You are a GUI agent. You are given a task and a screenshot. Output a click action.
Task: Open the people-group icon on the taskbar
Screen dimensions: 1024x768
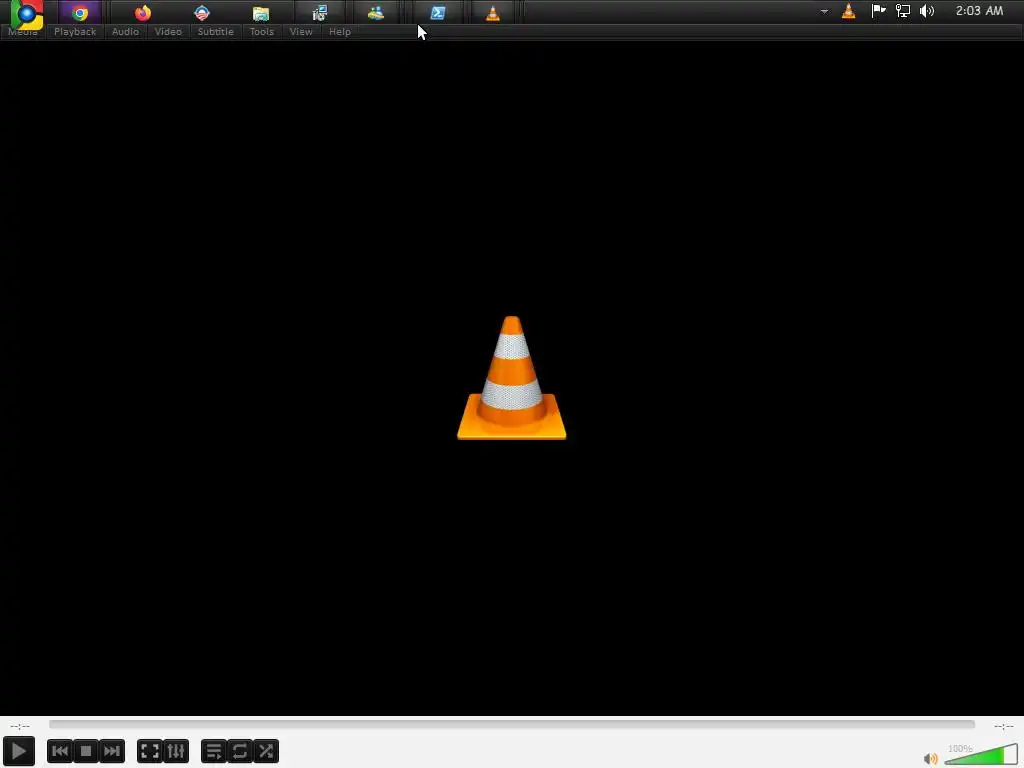tap(376, 12)
